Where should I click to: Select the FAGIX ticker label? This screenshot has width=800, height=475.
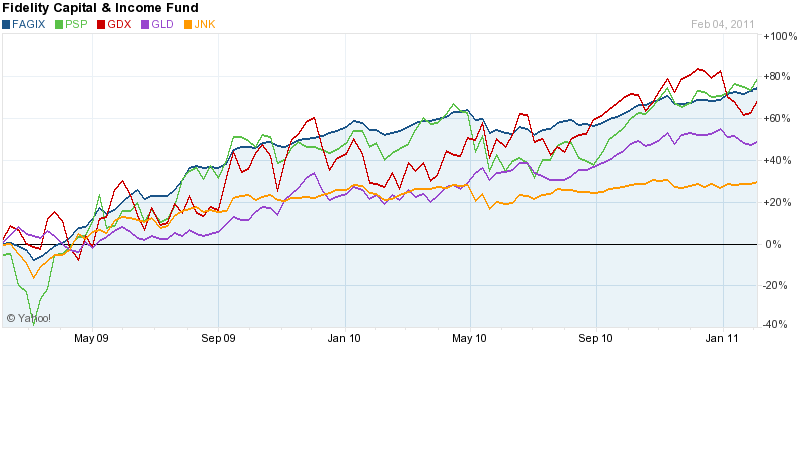(29, 24)
